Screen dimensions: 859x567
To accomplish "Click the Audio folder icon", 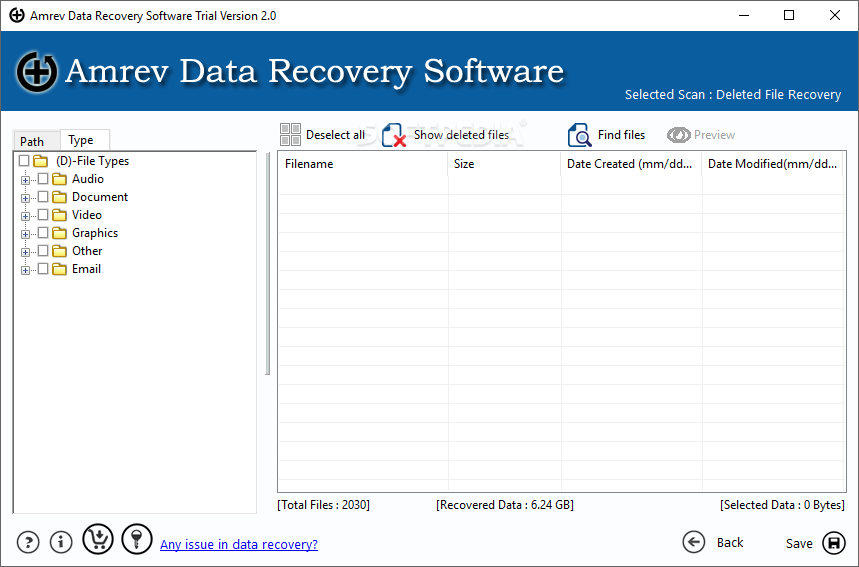I will pos(59,179).
